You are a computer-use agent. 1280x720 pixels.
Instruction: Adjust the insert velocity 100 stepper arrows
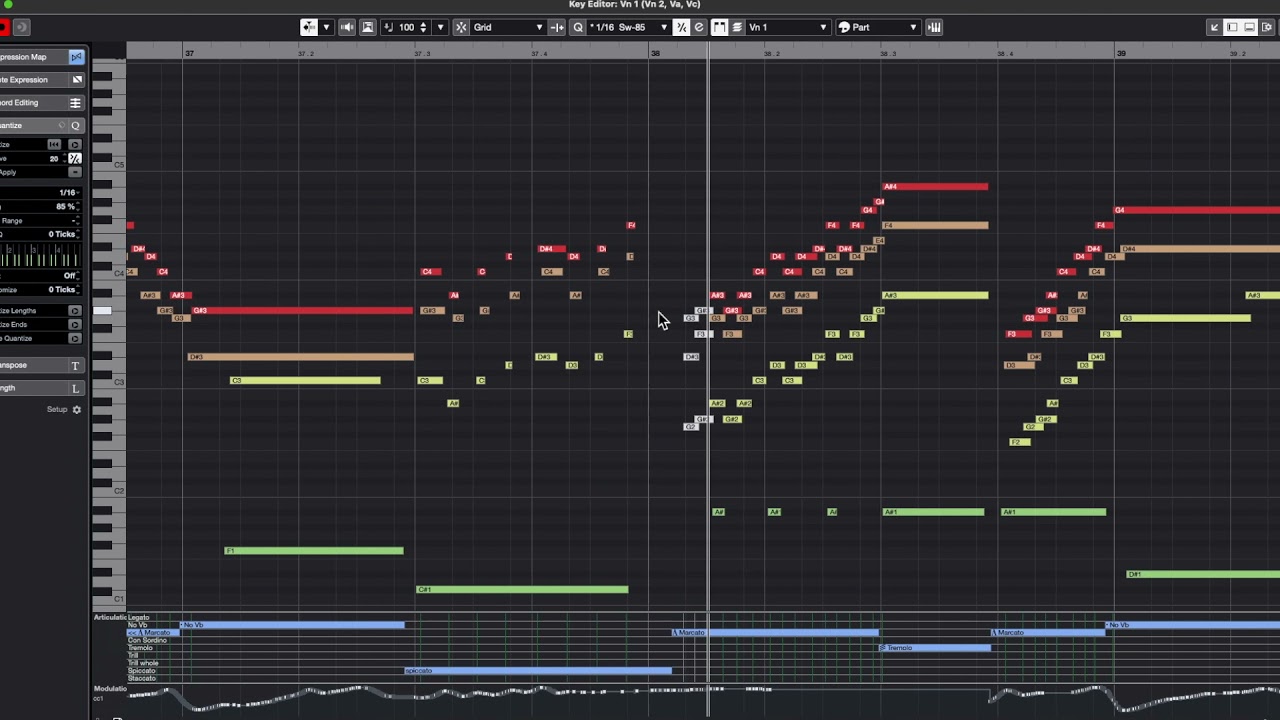tap(423, 27)
